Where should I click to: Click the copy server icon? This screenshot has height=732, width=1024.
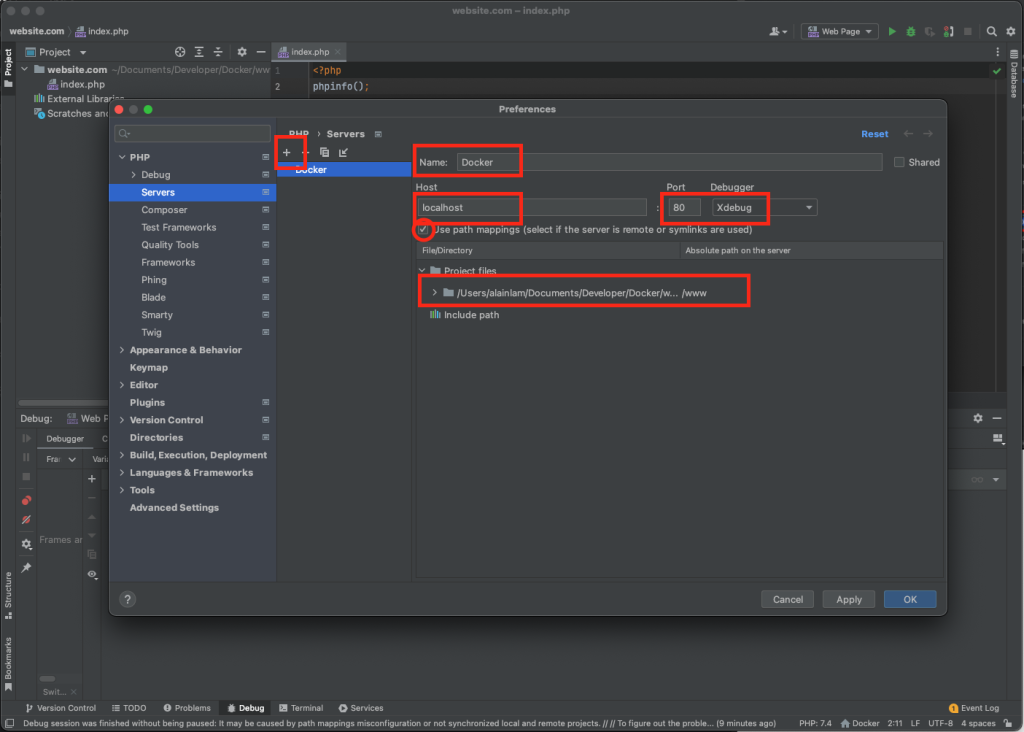[324, 152]
